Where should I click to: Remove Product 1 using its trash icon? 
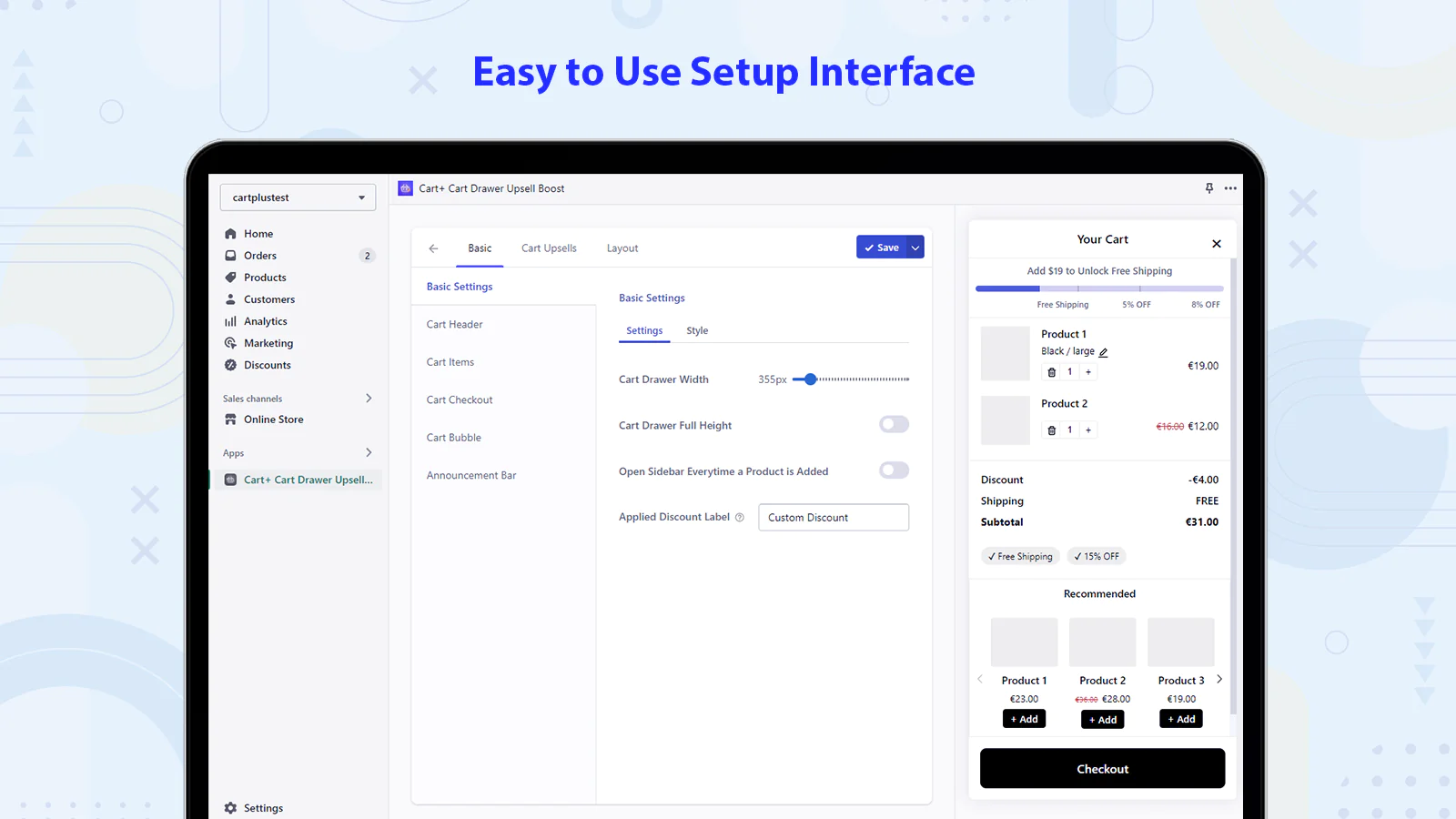click(1052, 372)
